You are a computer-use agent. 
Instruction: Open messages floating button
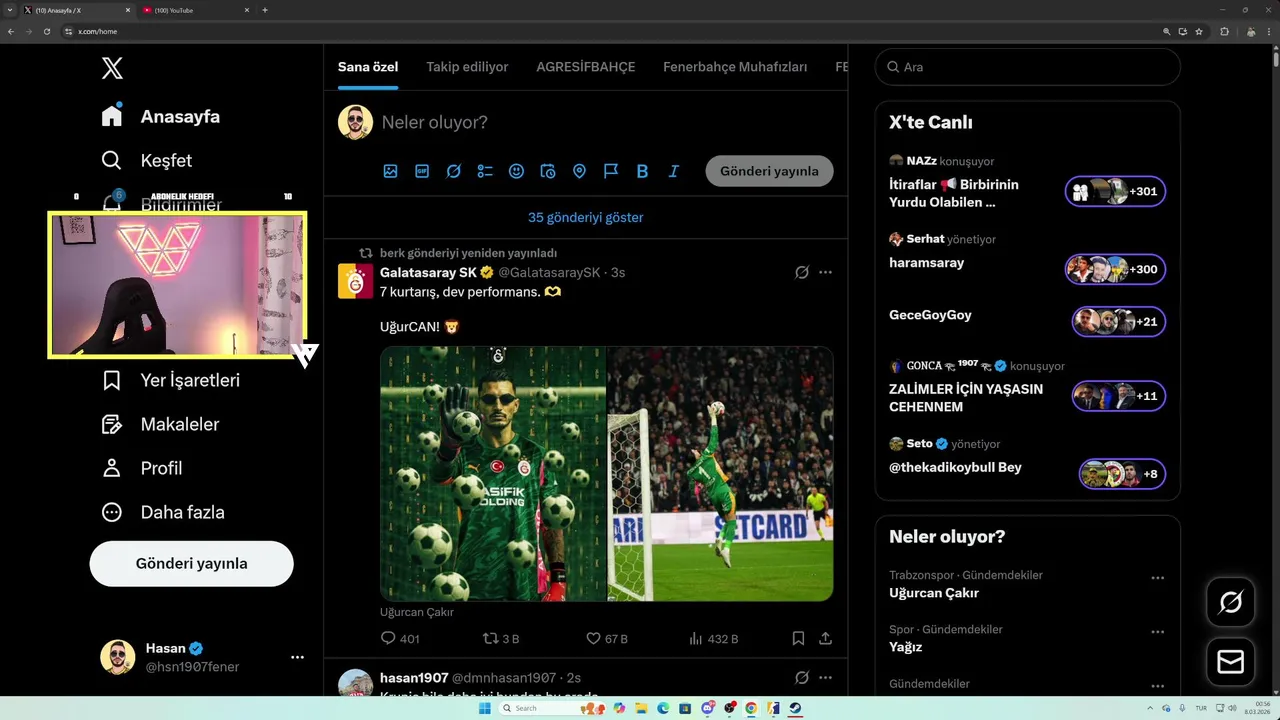[x=1230, y=662]
